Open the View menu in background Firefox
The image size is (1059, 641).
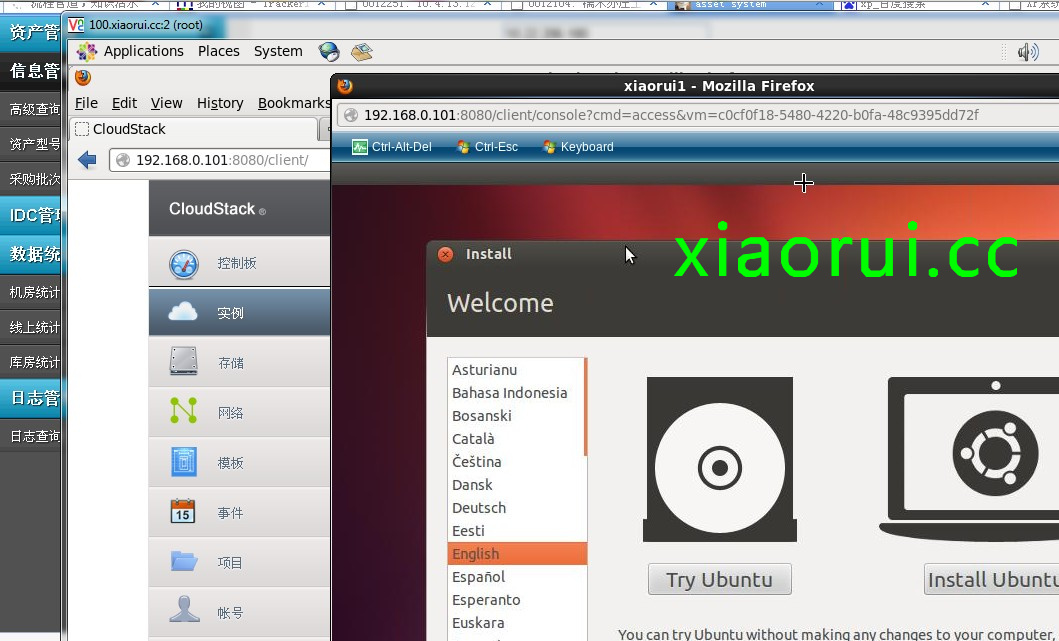166,103
